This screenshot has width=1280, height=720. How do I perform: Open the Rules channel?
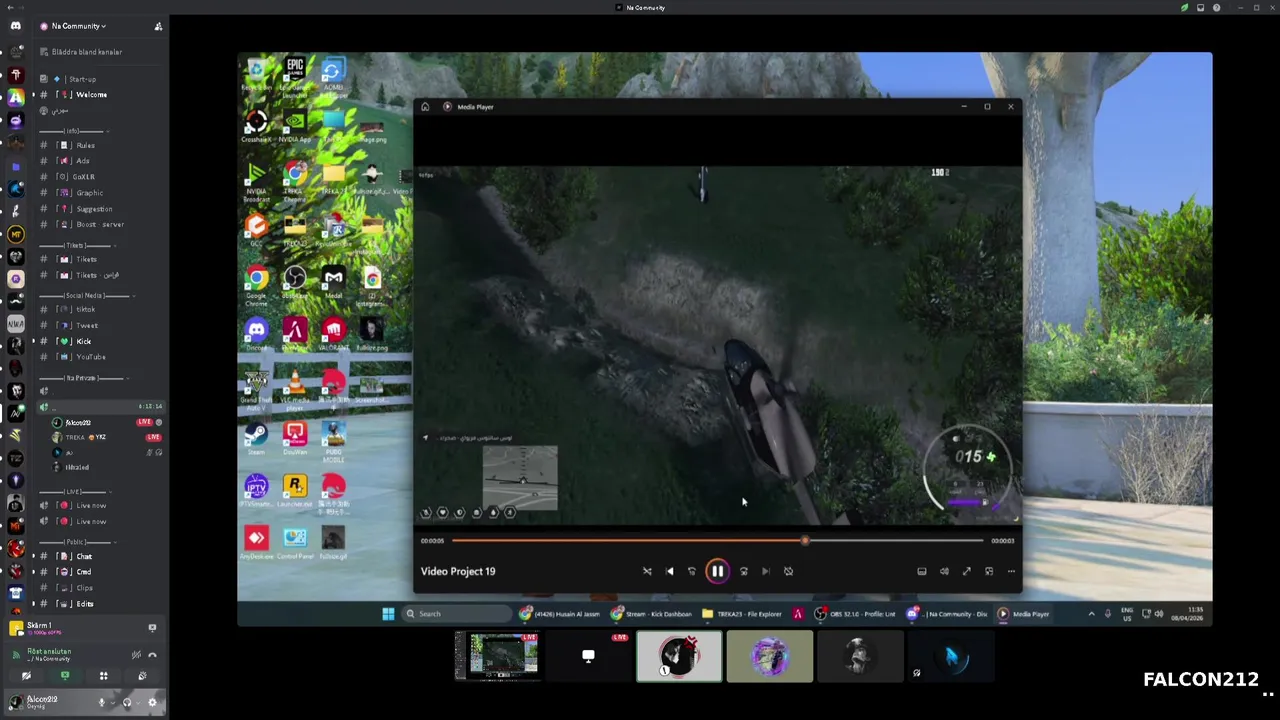coord(85,145)
